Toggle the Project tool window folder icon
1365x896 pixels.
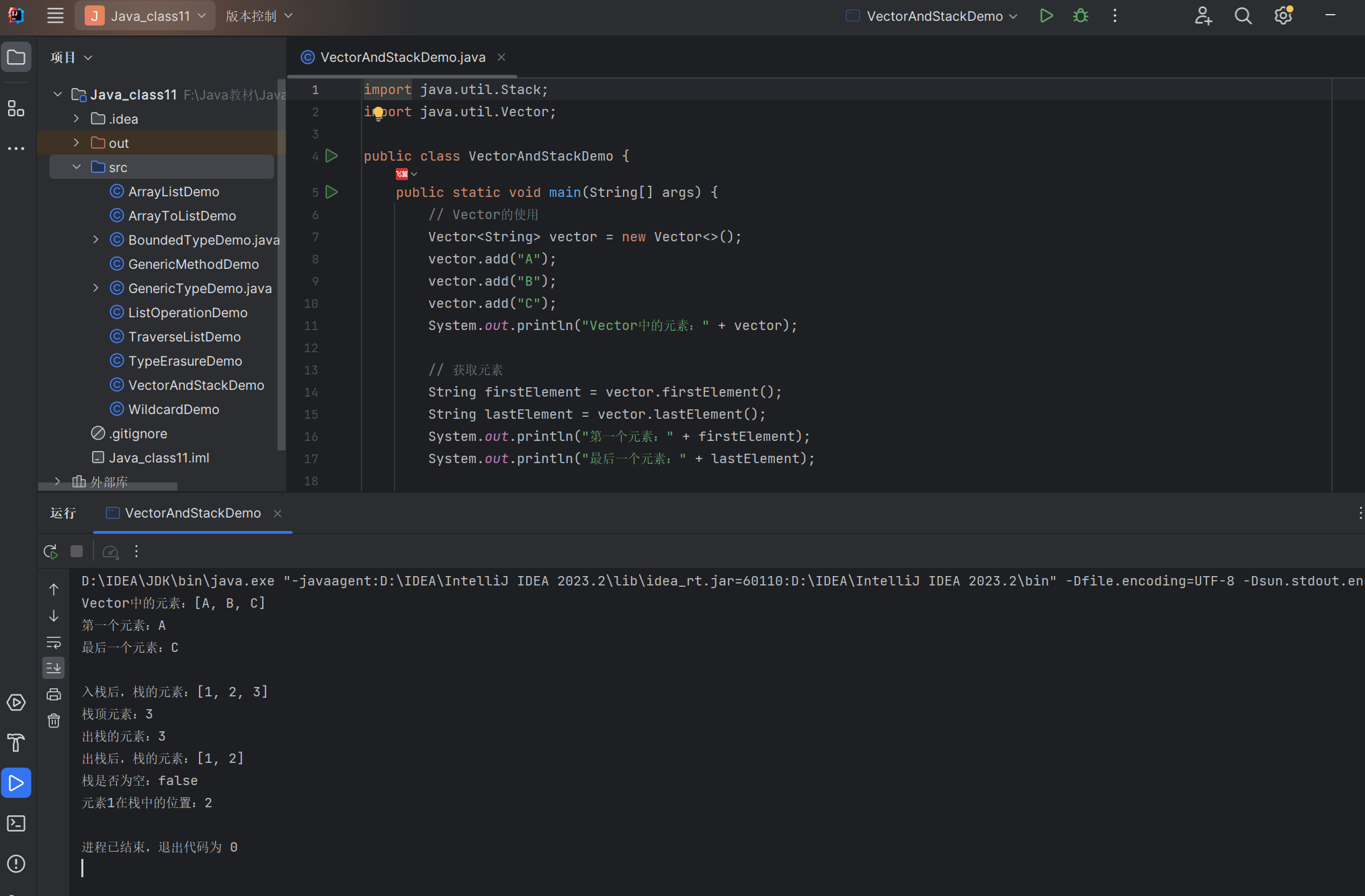(16, 57)
